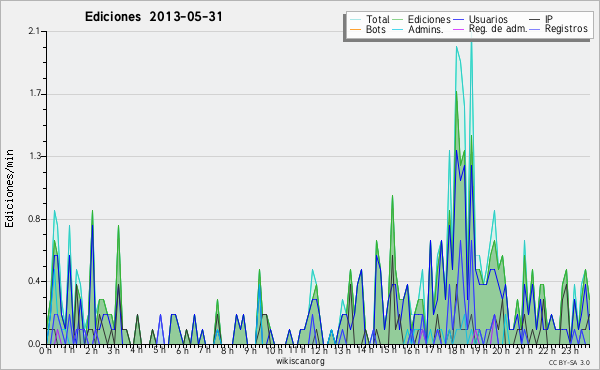
Task: Click the y-axis value 0.4
Action: click(34, 281)
